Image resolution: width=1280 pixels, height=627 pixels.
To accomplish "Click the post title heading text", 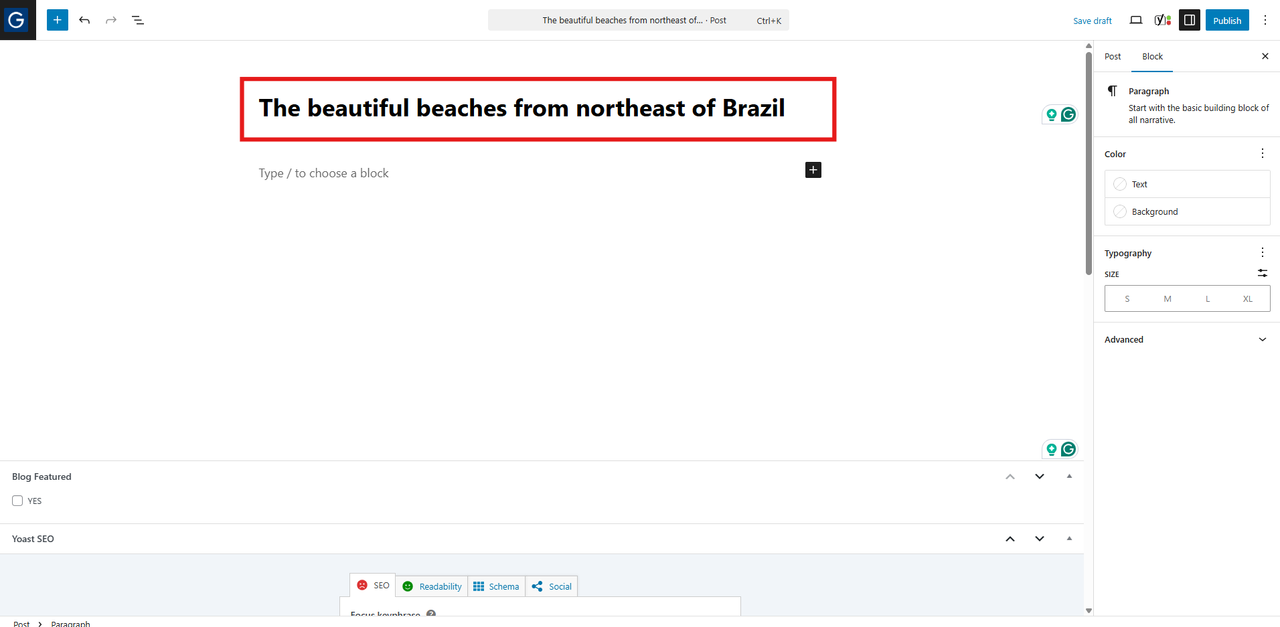I will (x=522, y=108).
